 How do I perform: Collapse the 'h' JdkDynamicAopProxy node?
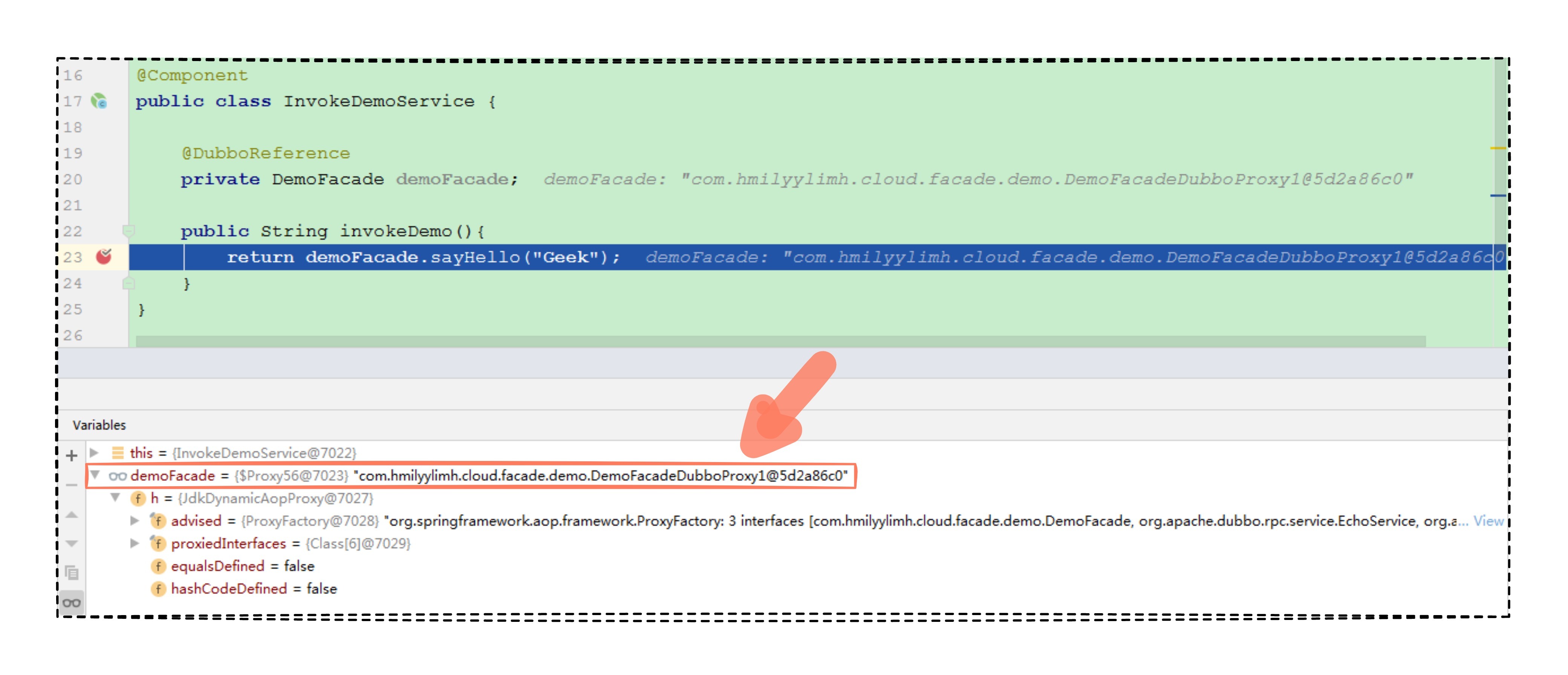click(116, 498)
